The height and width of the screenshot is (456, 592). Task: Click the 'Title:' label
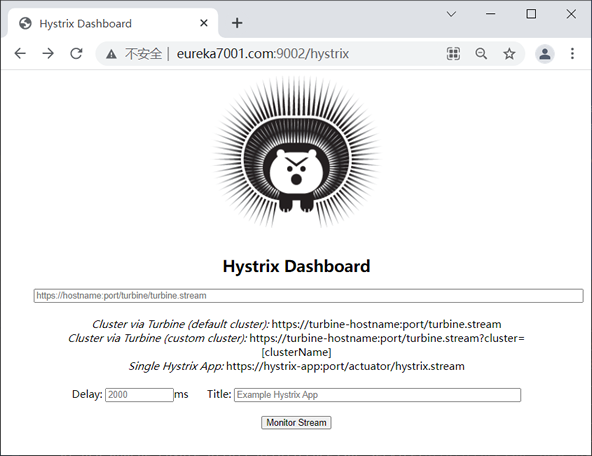219,394
